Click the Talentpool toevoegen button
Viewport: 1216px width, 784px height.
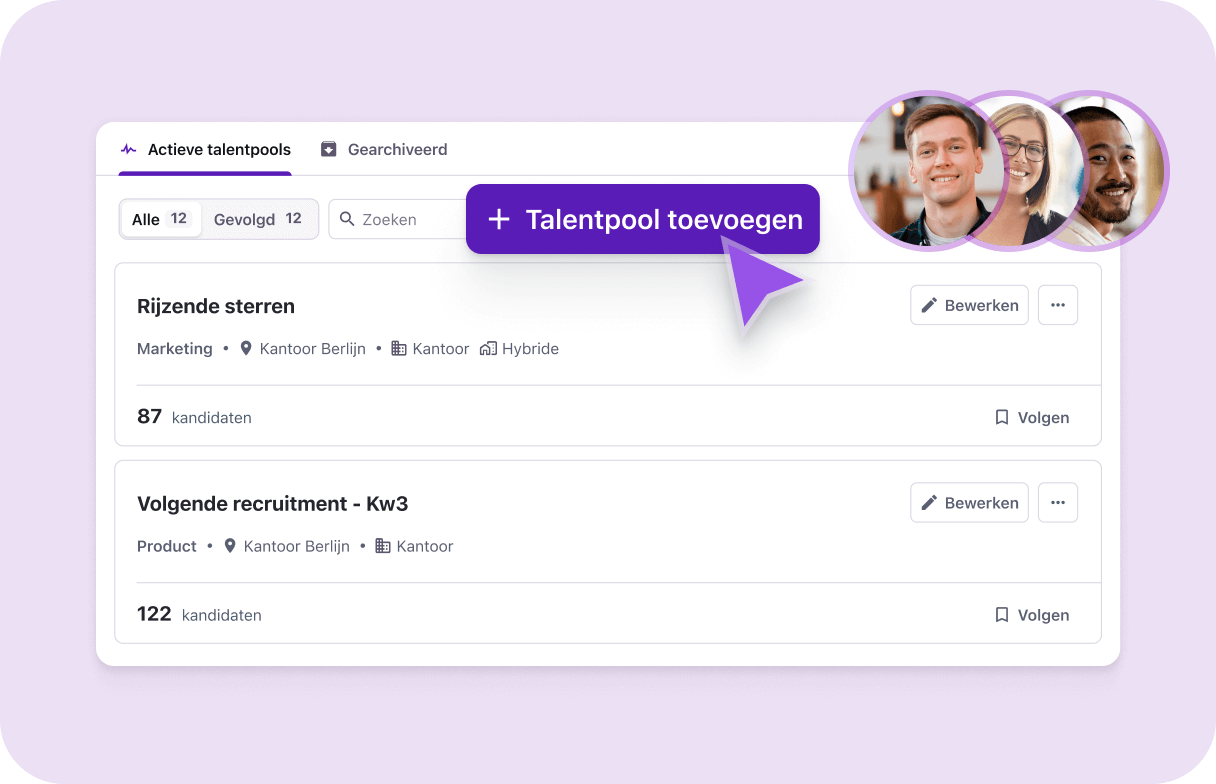click(643, 219)
